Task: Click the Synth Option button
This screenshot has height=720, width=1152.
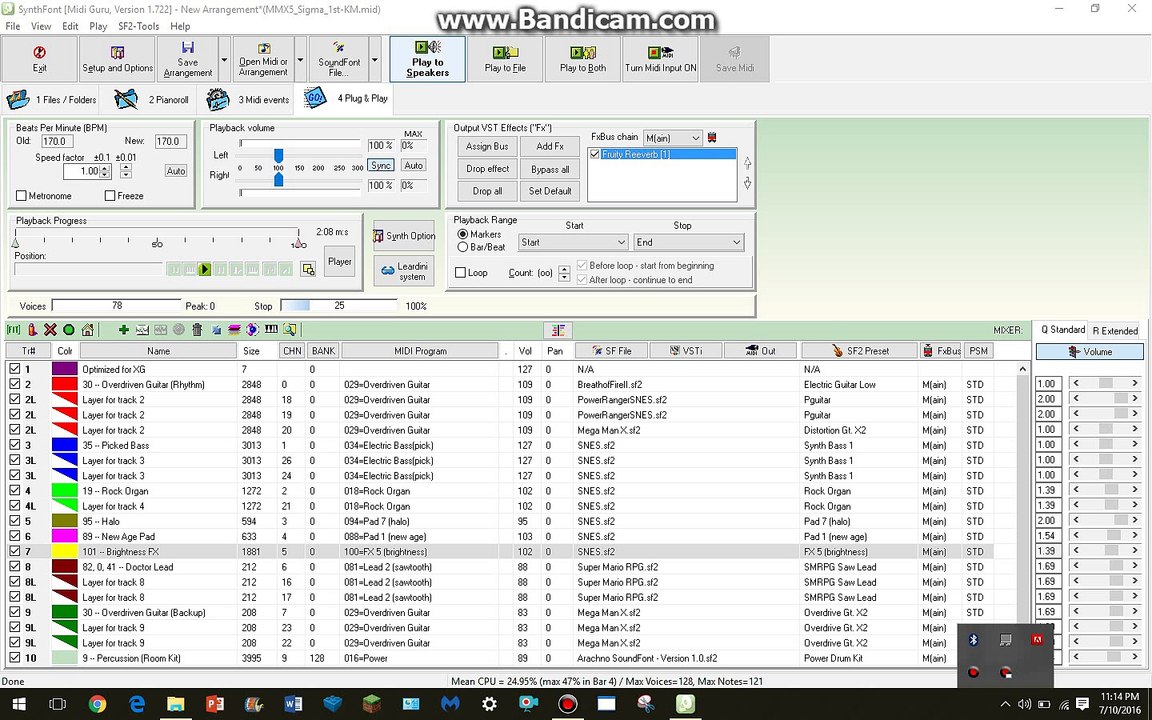Action: coord(404,236)
